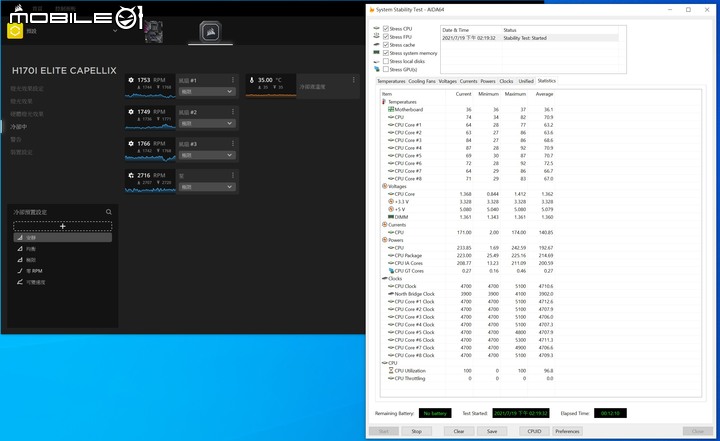
Task: Click the CPU Utilization hourglass icon
Action: (391, 370)
